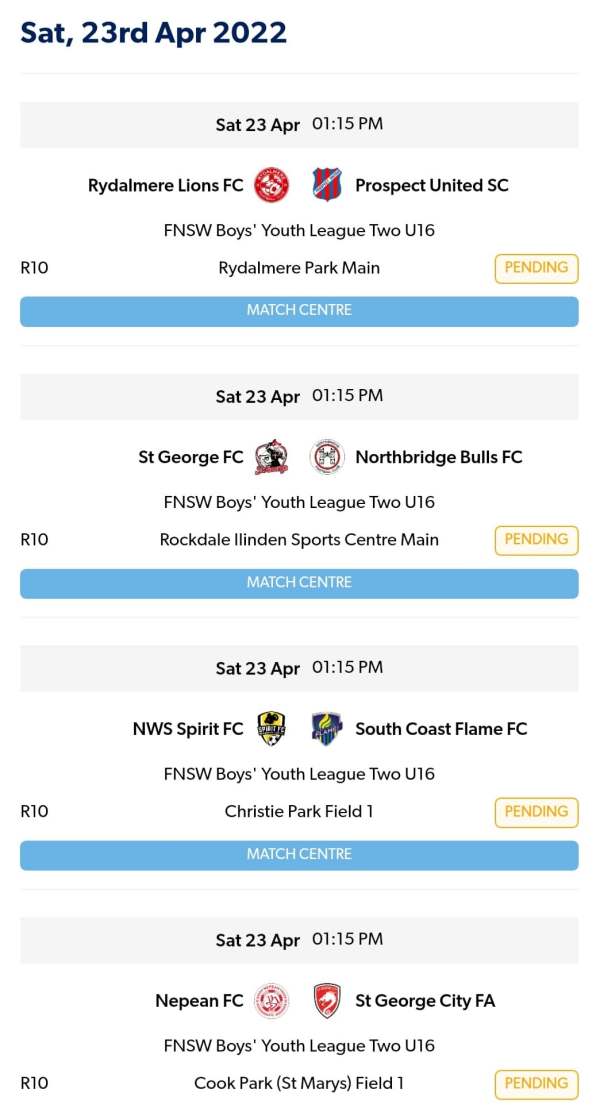The image size is (600, 1120).
Task: Open Match Centre for St George FC match
Action: [x=299, y=583]
